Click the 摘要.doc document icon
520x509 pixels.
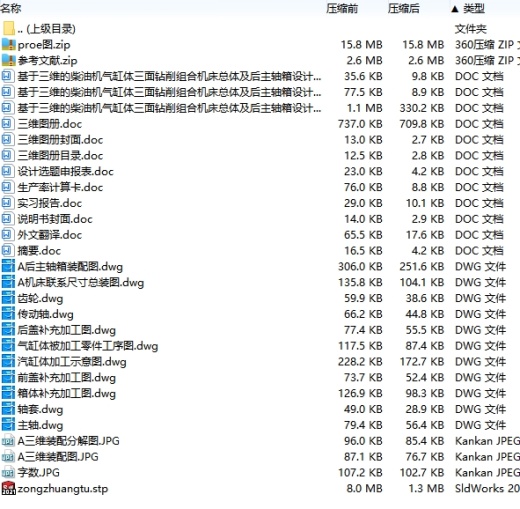coord(8,251)
